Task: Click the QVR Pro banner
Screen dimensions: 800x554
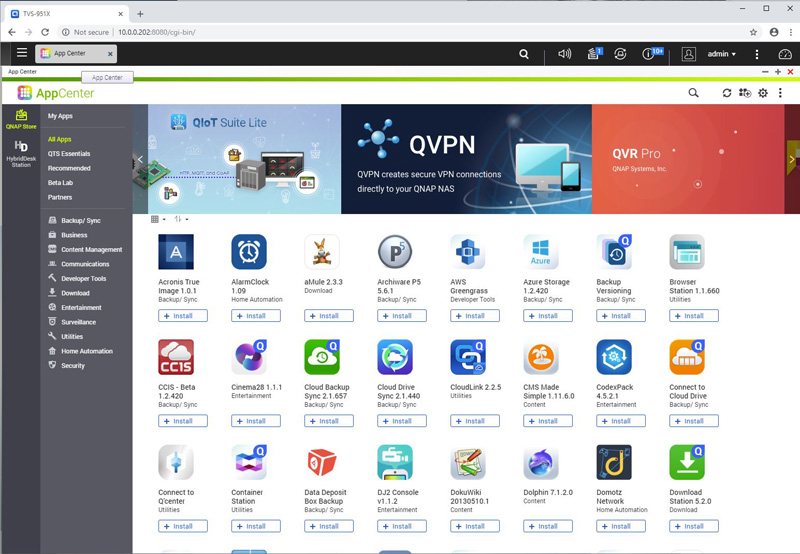Action: click(x=688, y=159)
